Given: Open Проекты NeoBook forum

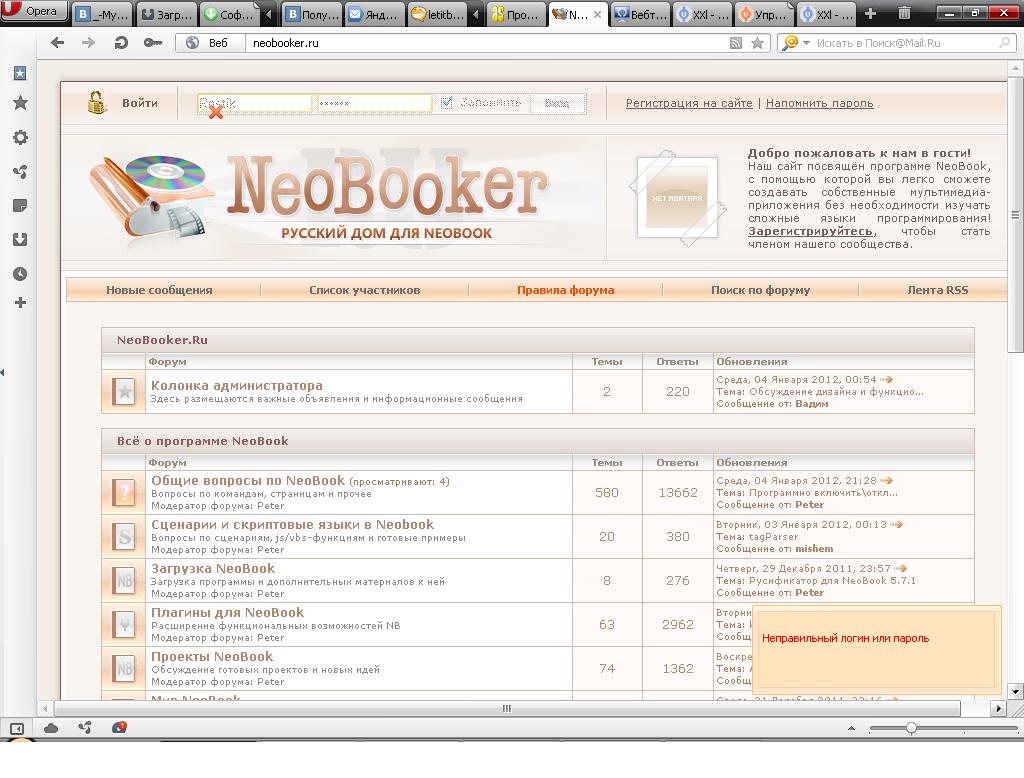Looking at the screenshot, I should click(212, 656).
